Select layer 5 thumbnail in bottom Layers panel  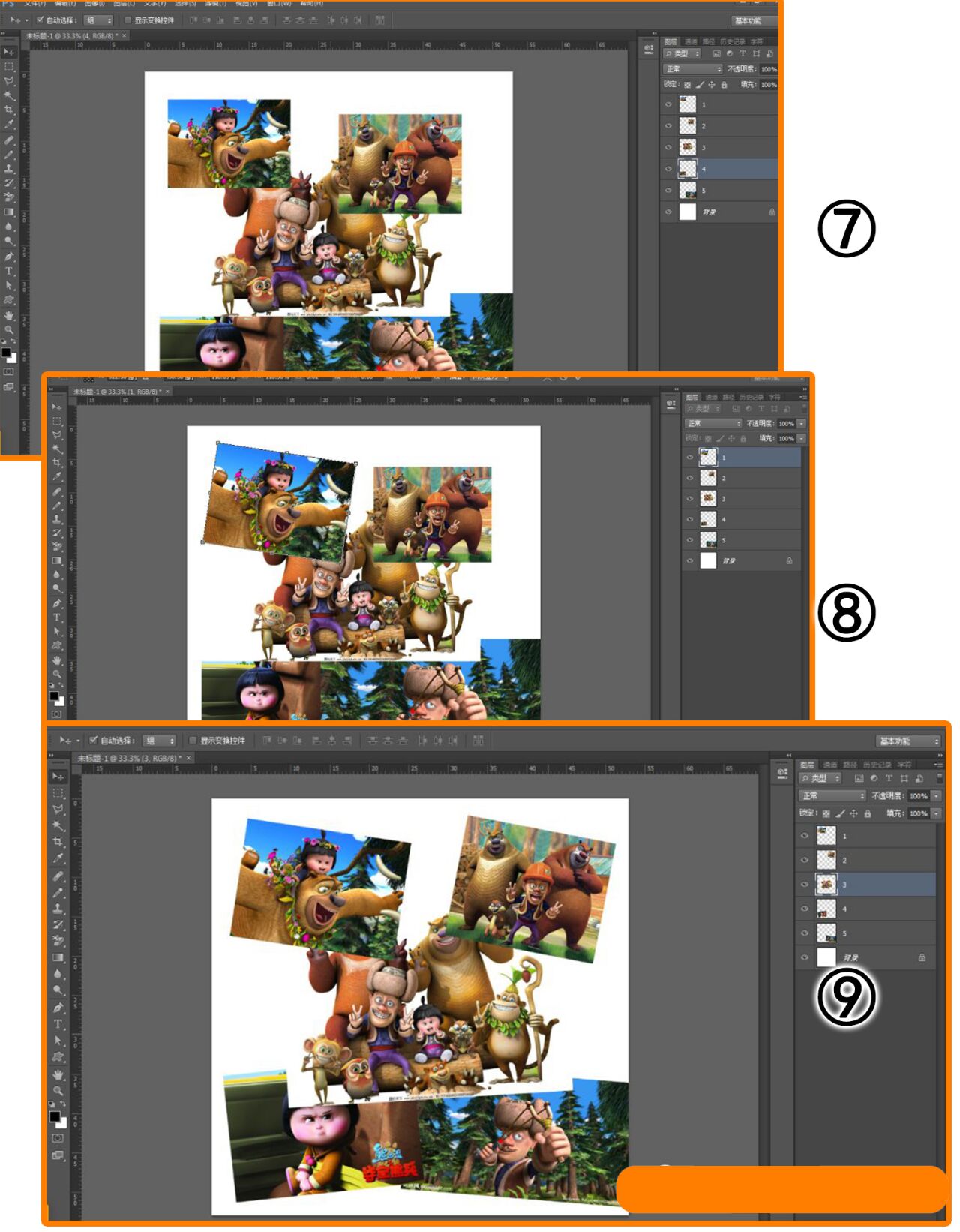(826, 933)
